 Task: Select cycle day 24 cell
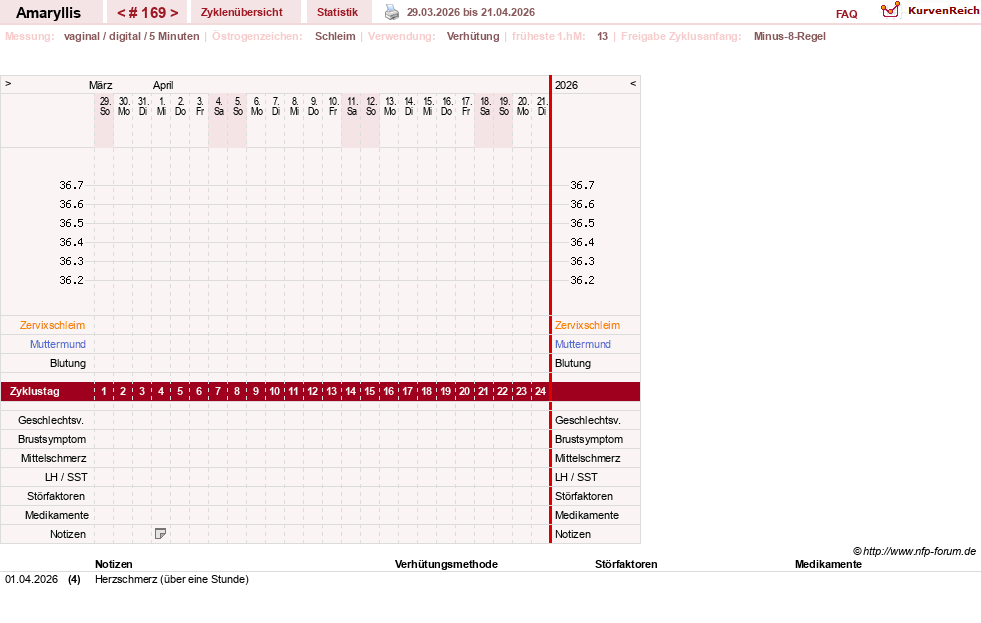(541, 391)
